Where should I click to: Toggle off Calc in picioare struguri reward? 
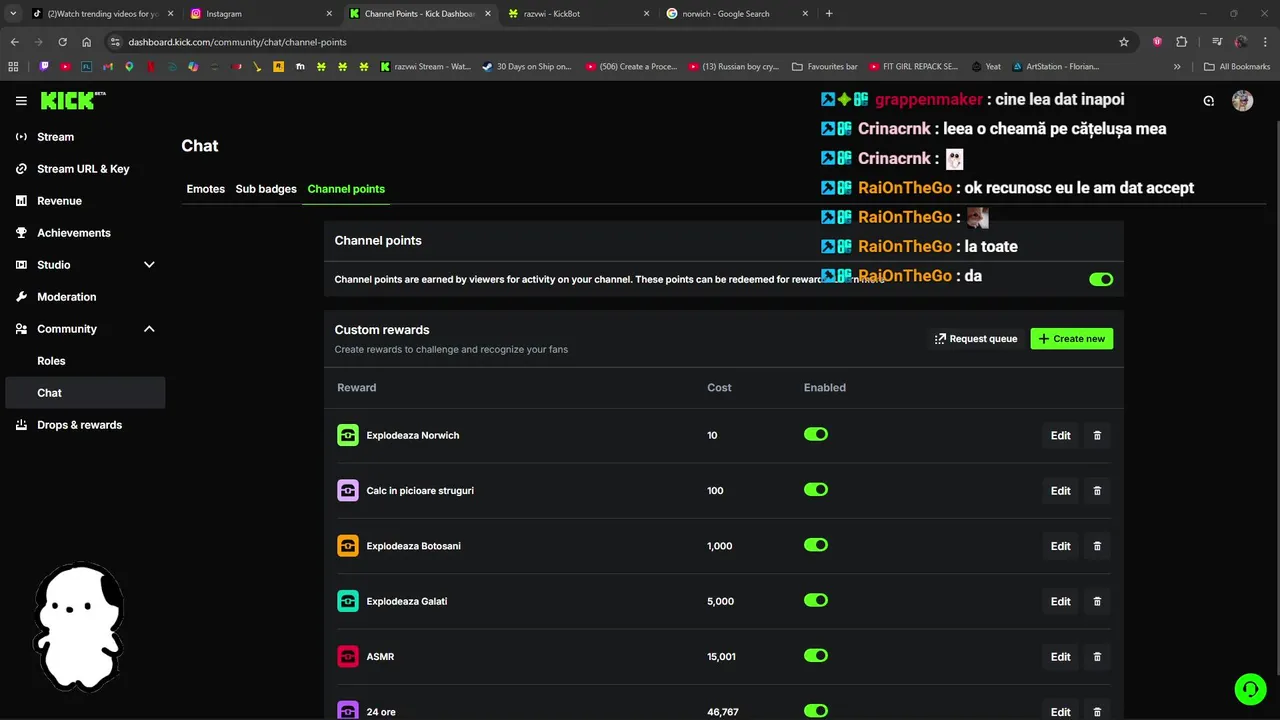click(x=816, y=490)
